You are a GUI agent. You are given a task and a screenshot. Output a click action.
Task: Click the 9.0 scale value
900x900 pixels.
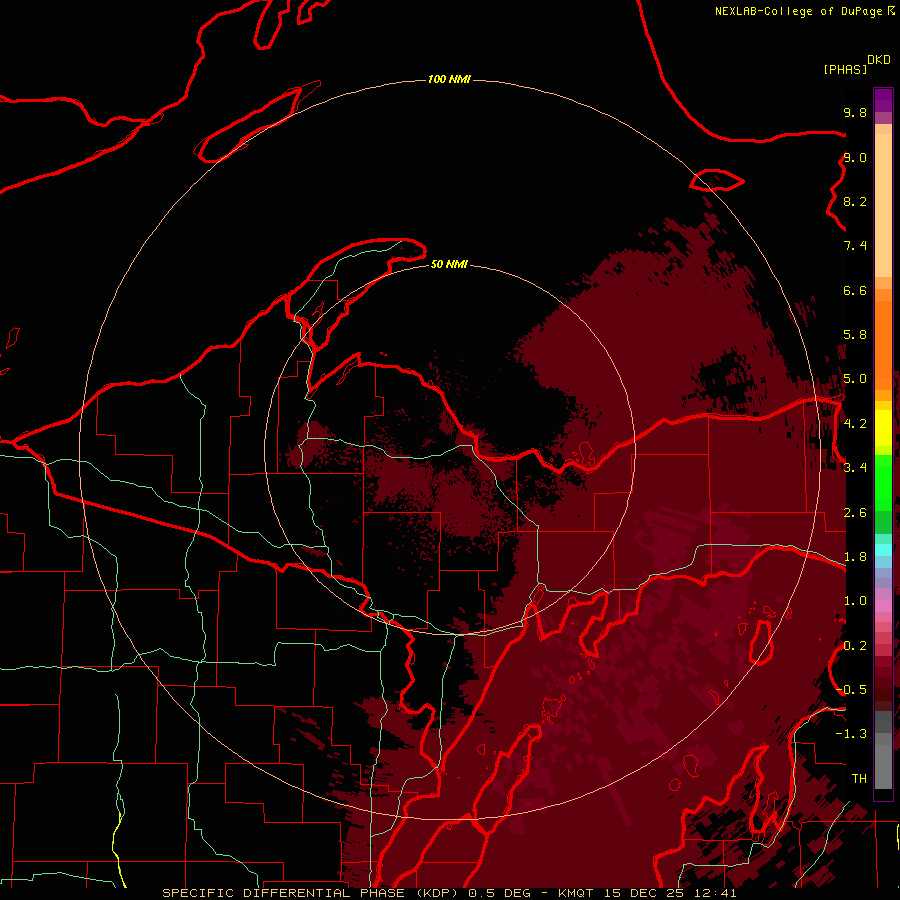coord(855,157)
